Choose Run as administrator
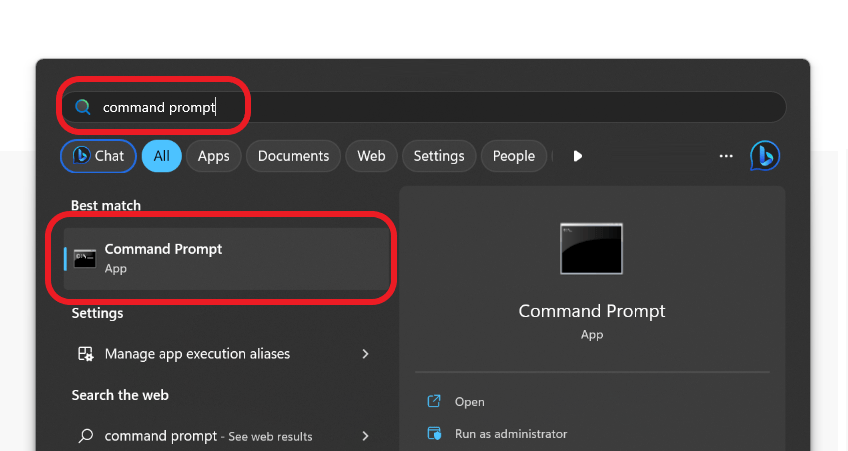 point(511,434)
